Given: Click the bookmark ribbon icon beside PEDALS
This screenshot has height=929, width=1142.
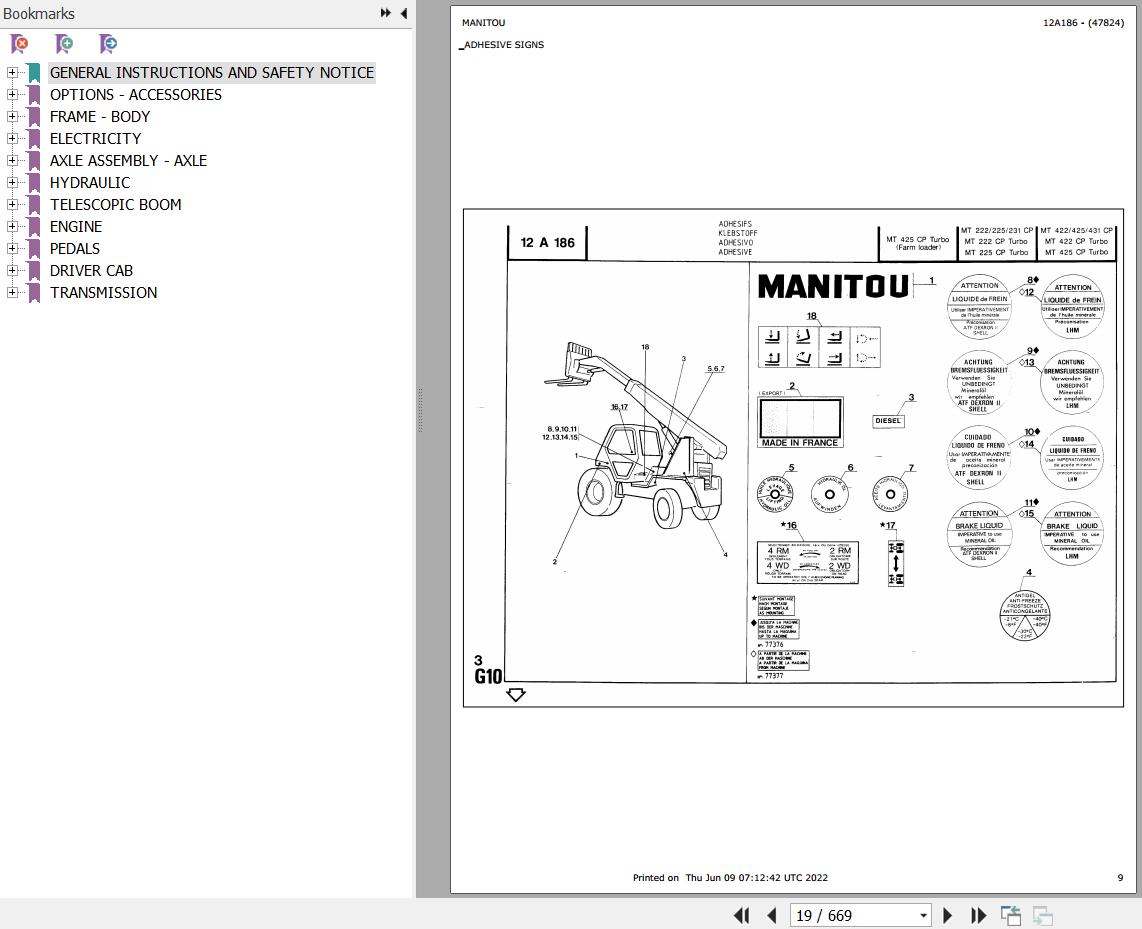Looking at the screenshot, I should 34,249.
